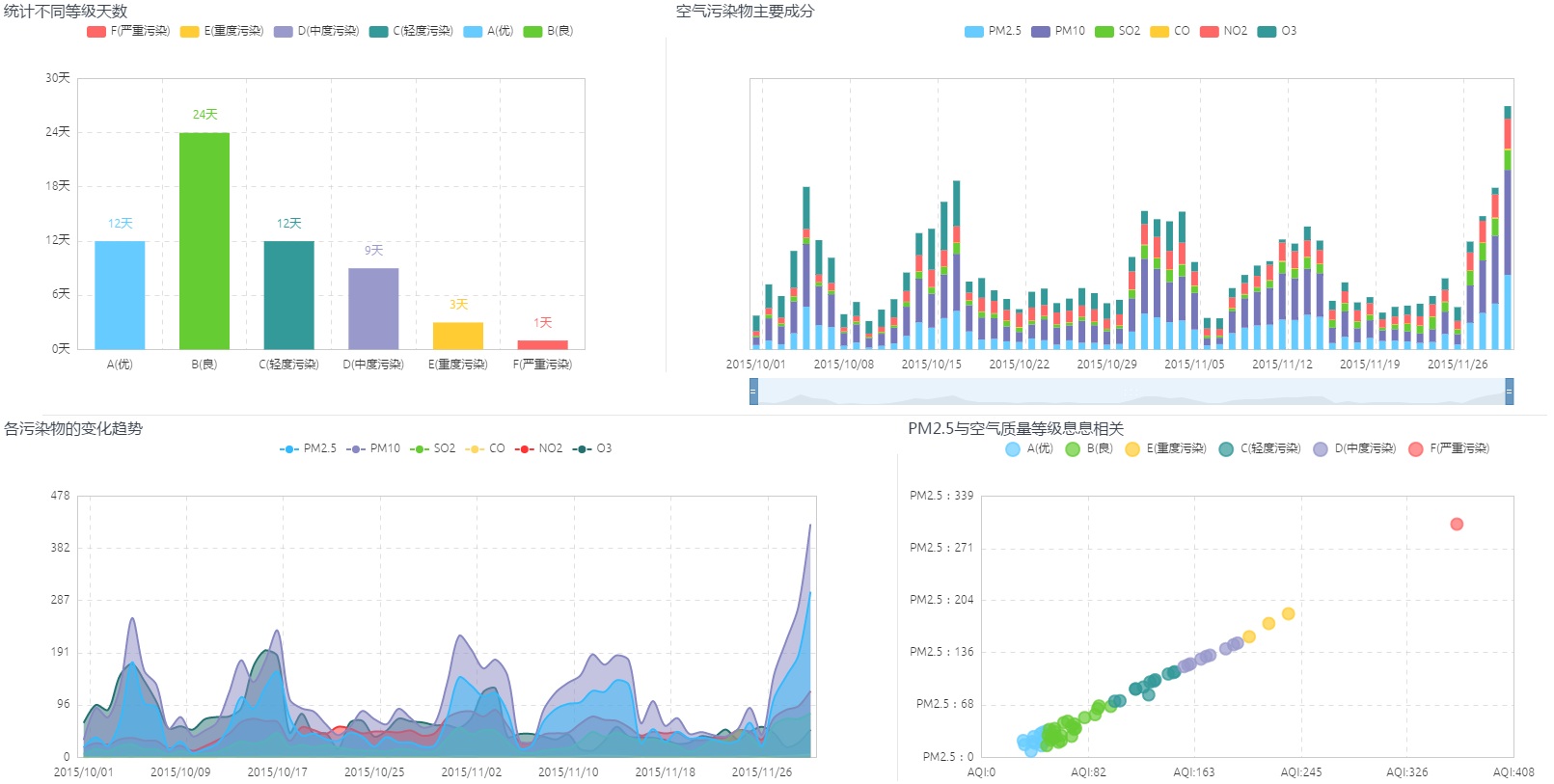The width and height of the screenshot is (1554, 784).
Task: Click the 空气污染物主要成分 chart title
Action: [x=745, y=12]
